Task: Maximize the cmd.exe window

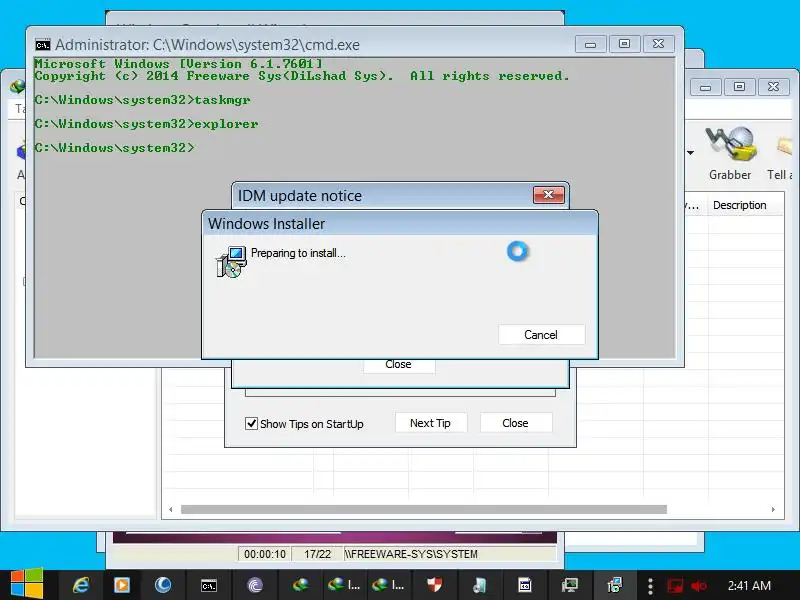Action: 624,44
